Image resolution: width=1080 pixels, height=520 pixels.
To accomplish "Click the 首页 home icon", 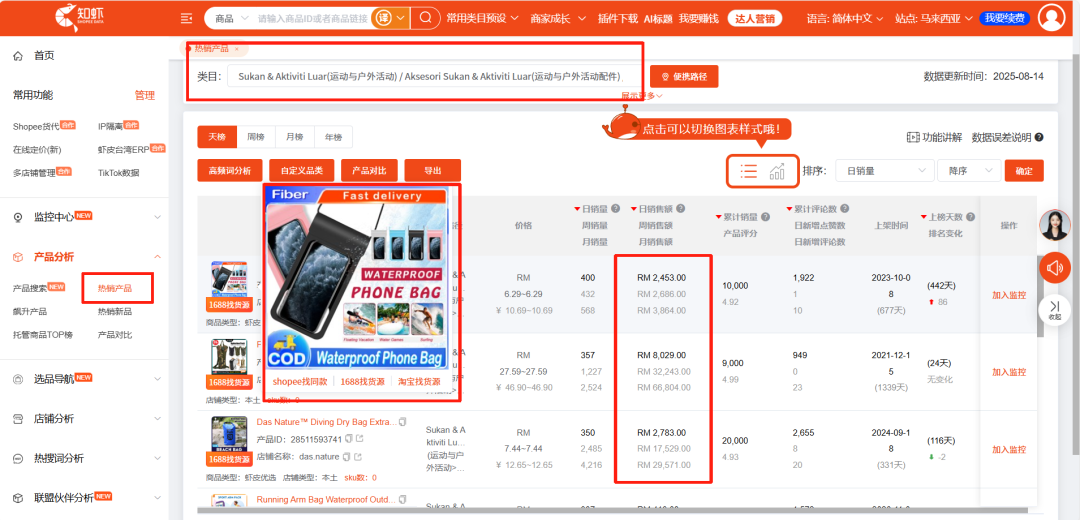I will click(x=18, y=56).
